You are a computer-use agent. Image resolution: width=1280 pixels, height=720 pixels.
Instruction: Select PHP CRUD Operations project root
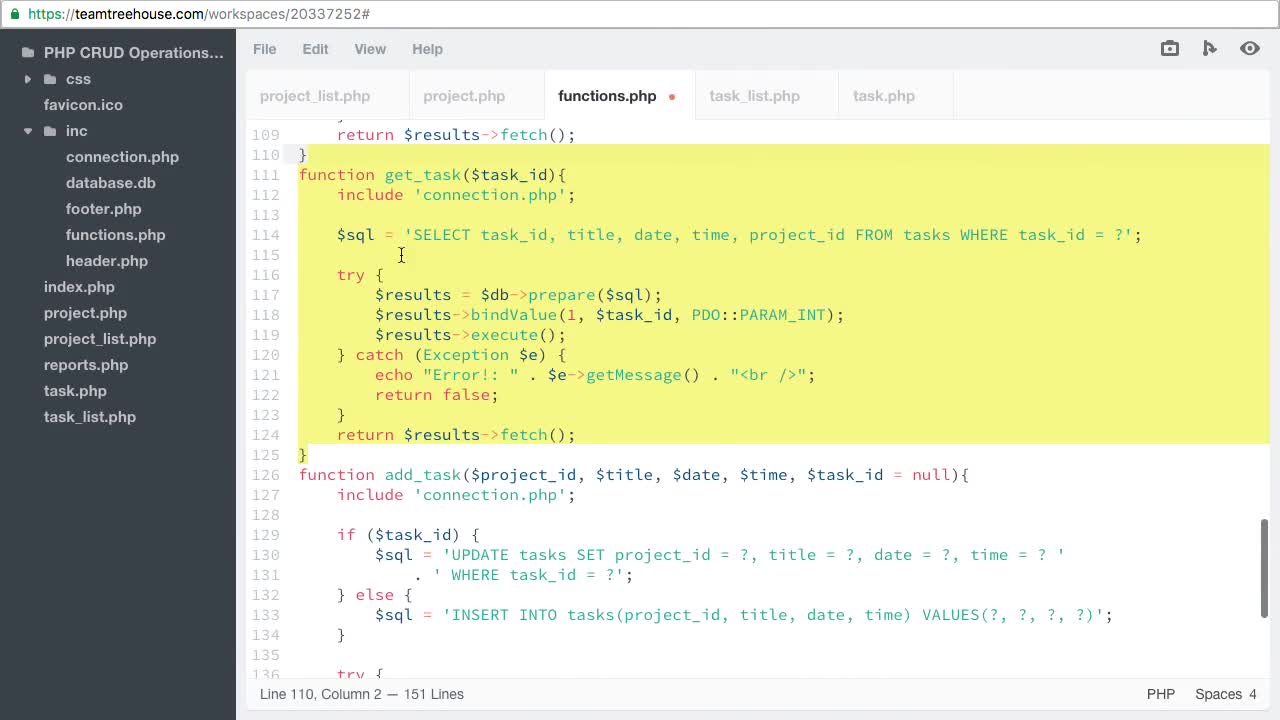[x=134, y=53]
